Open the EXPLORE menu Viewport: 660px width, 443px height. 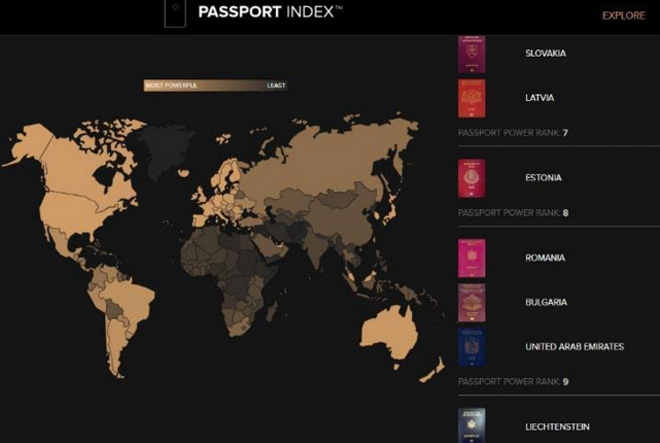click(623, 16)
